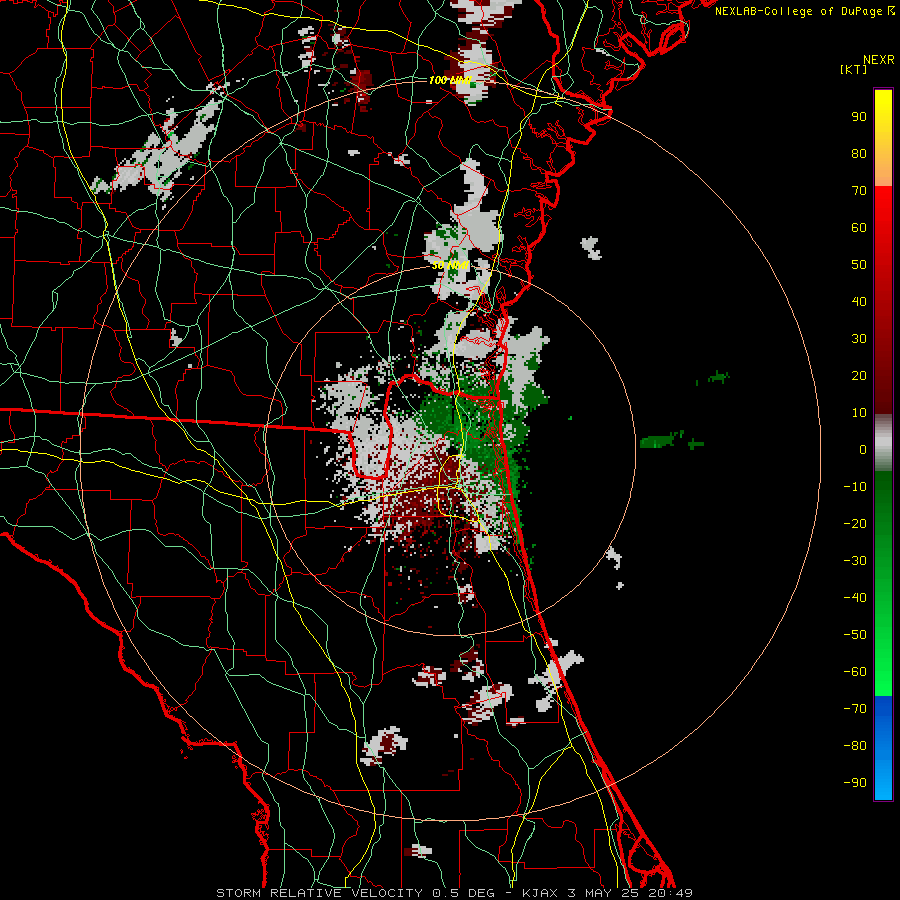Click the gray zero-velocity segment of the color bar
Screen dimensions: 900x900
(x=883, y=443)
